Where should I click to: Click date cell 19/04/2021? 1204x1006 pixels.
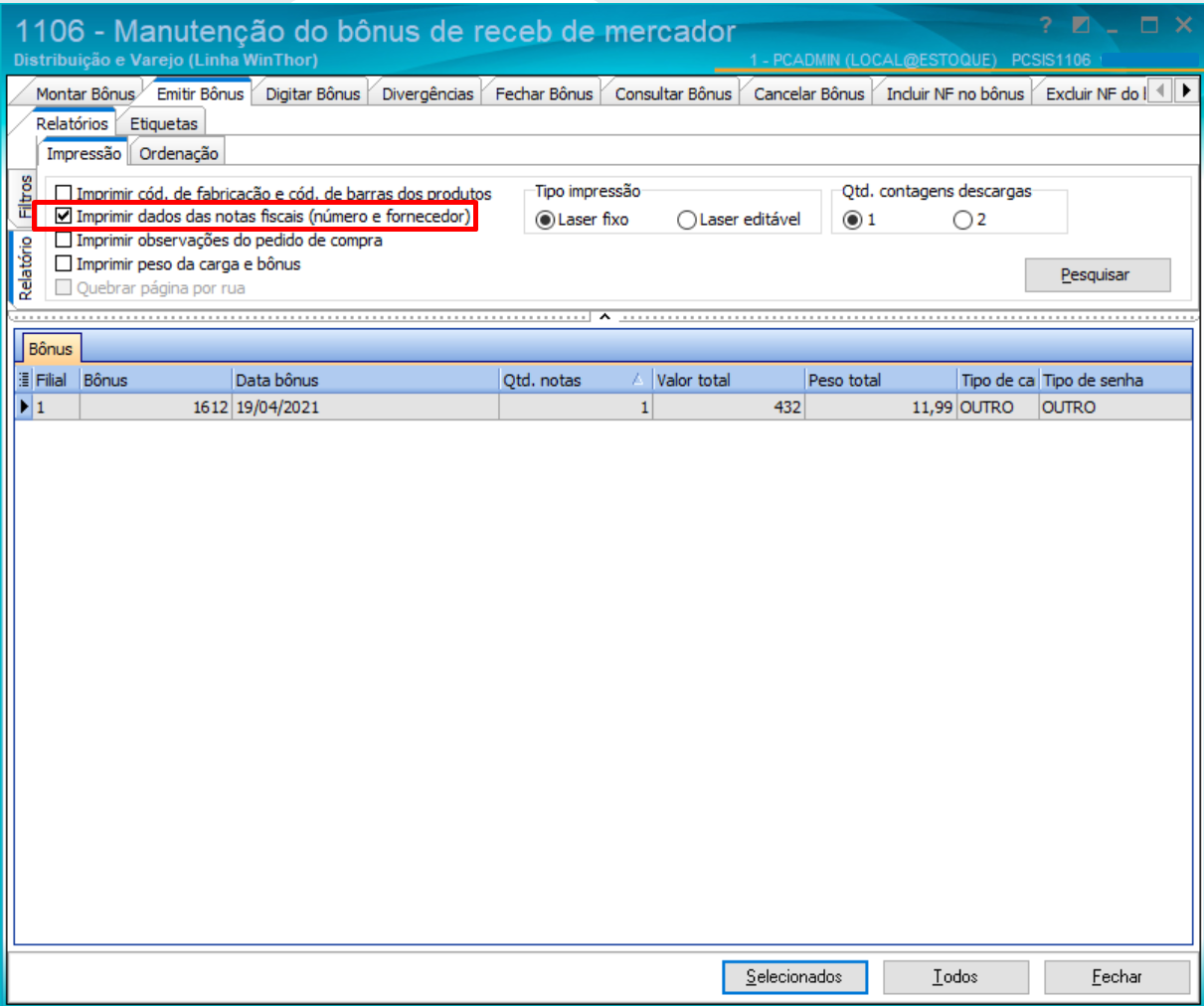point(366,407)
